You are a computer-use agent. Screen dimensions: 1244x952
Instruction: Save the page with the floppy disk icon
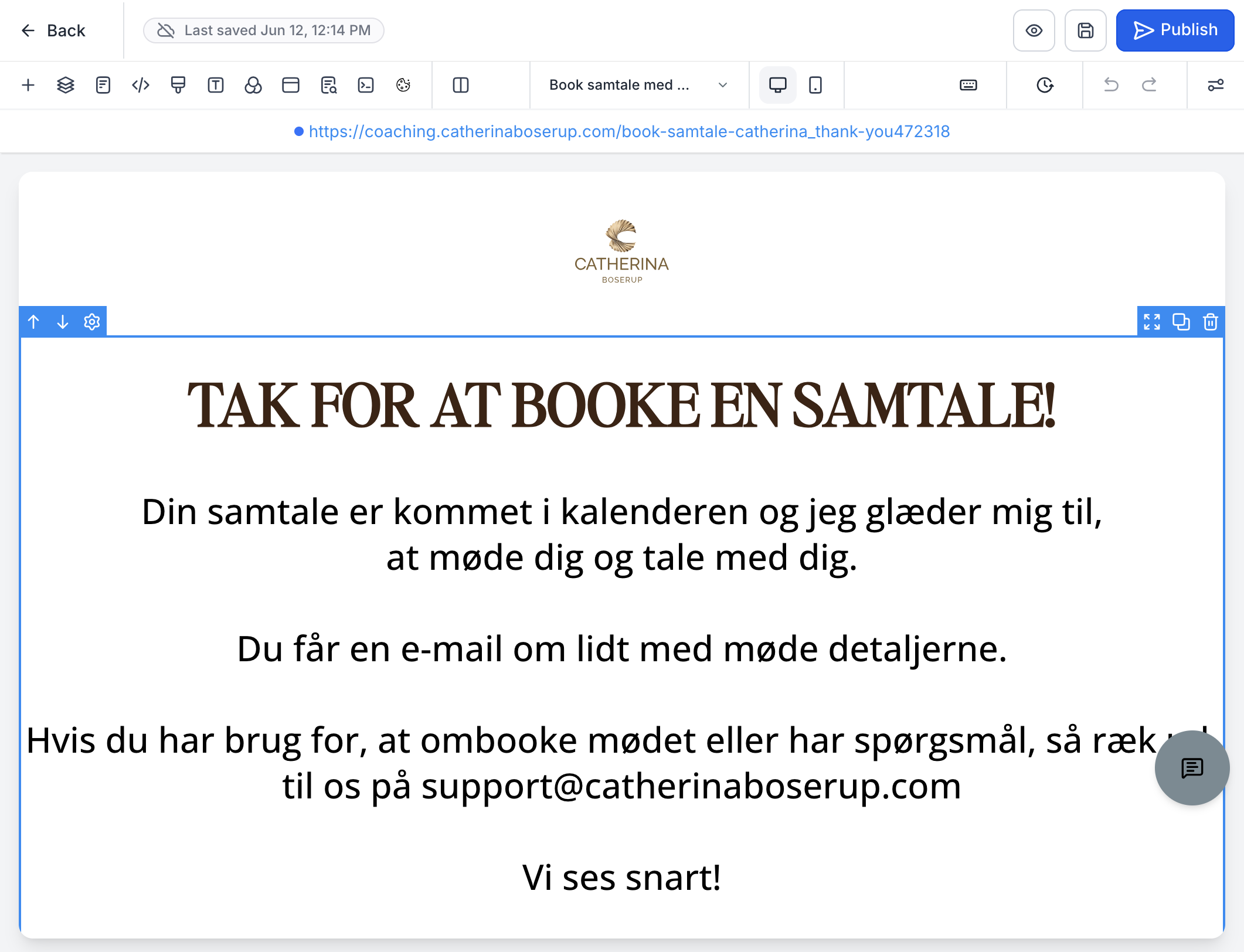click(1086, 30)
